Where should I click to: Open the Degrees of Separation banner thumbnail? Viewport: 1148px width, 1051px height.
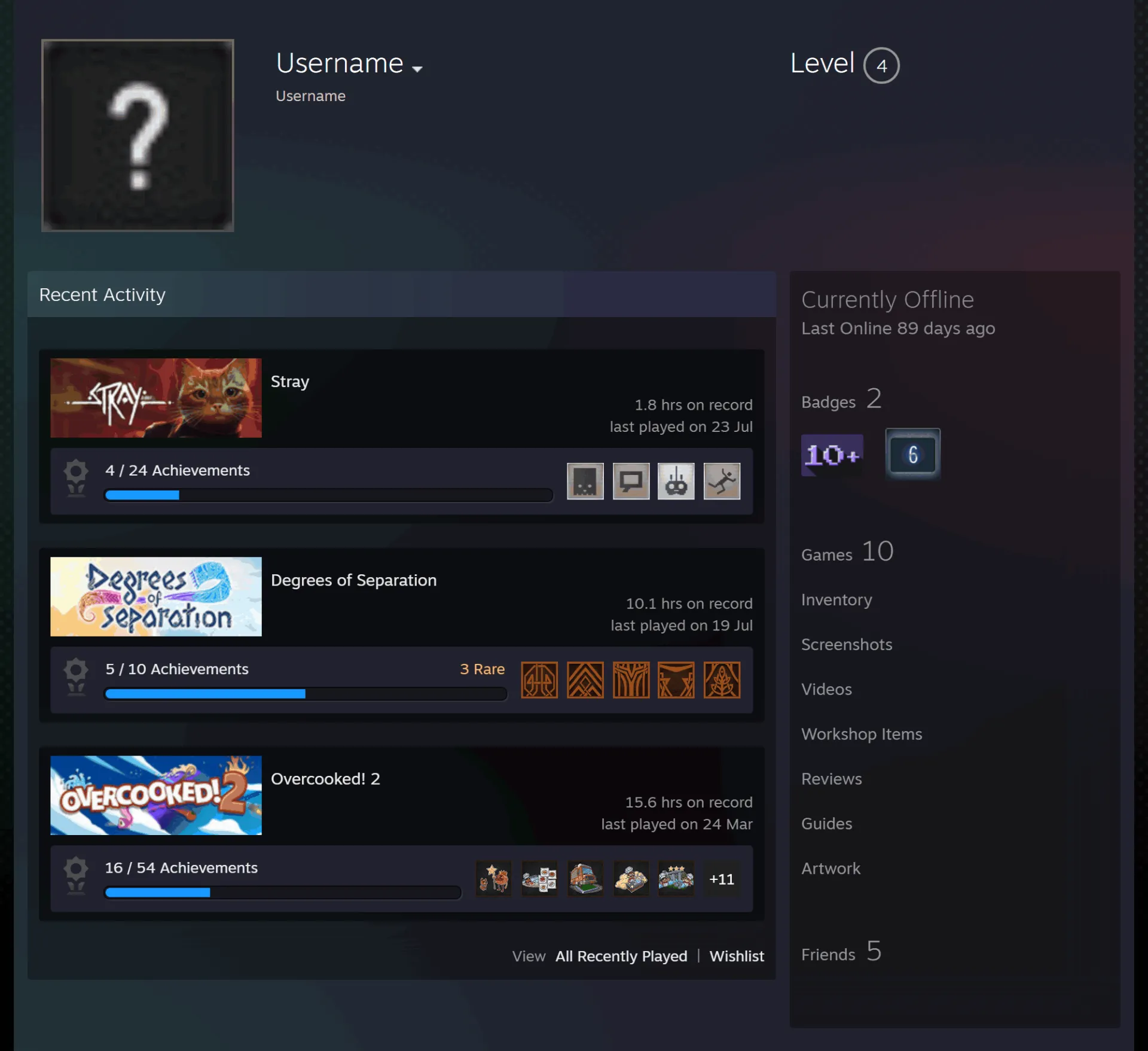tap(156, 596)
